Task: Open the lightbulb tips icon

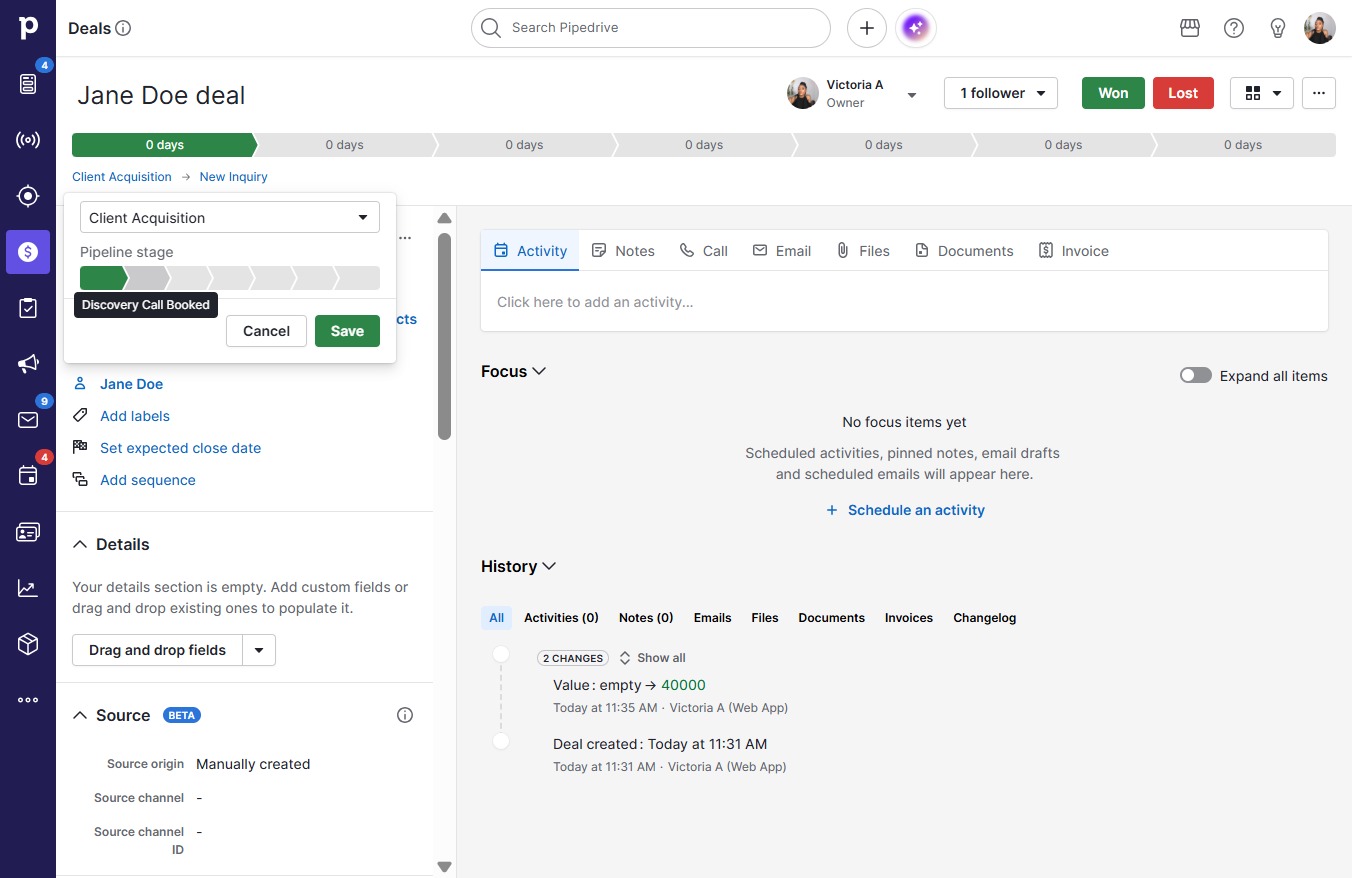Action: [1278, 28]
